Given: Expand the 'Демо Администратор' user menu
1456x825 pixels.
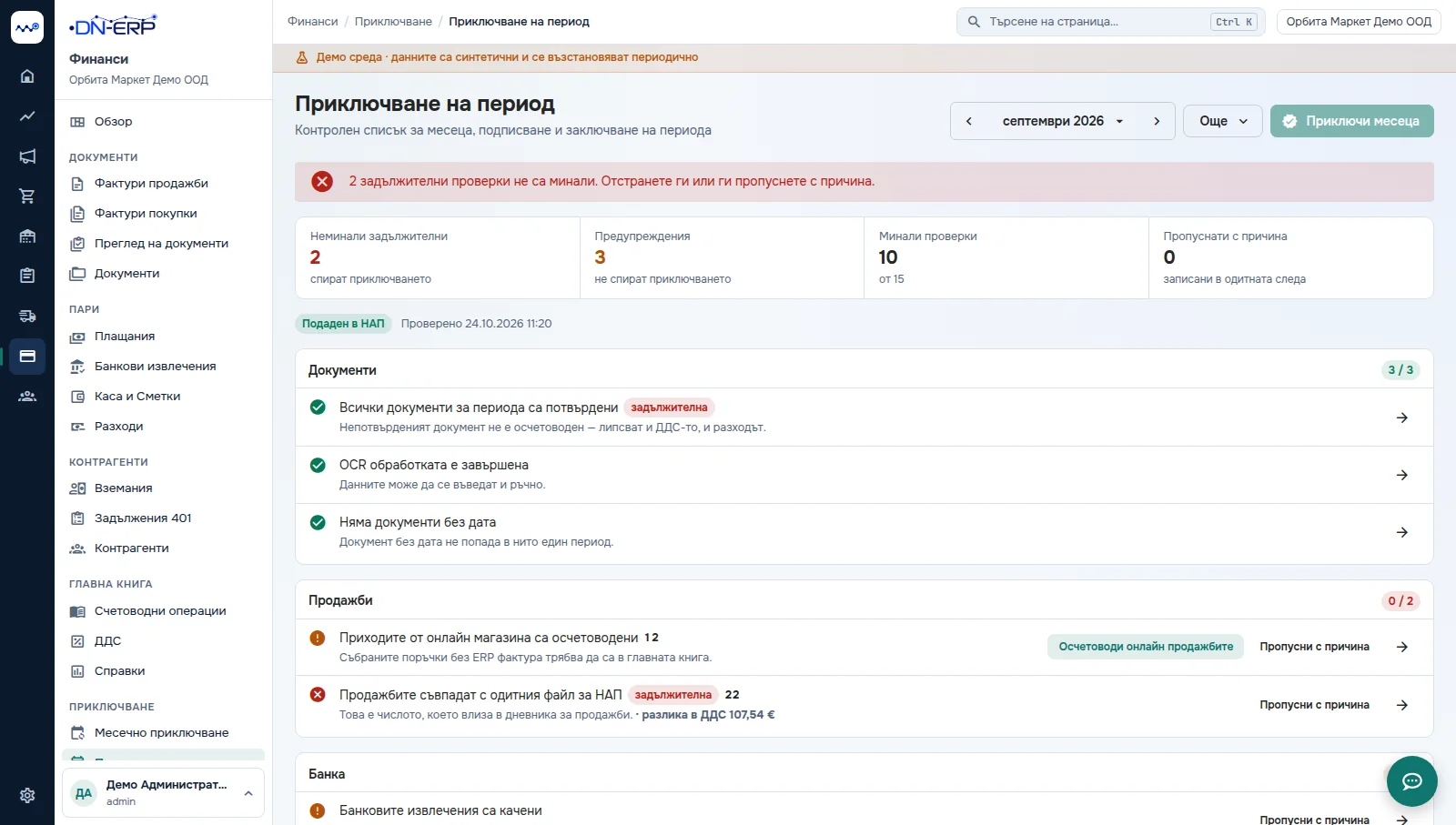Looking at the screenshot, I should click(163, 793).
